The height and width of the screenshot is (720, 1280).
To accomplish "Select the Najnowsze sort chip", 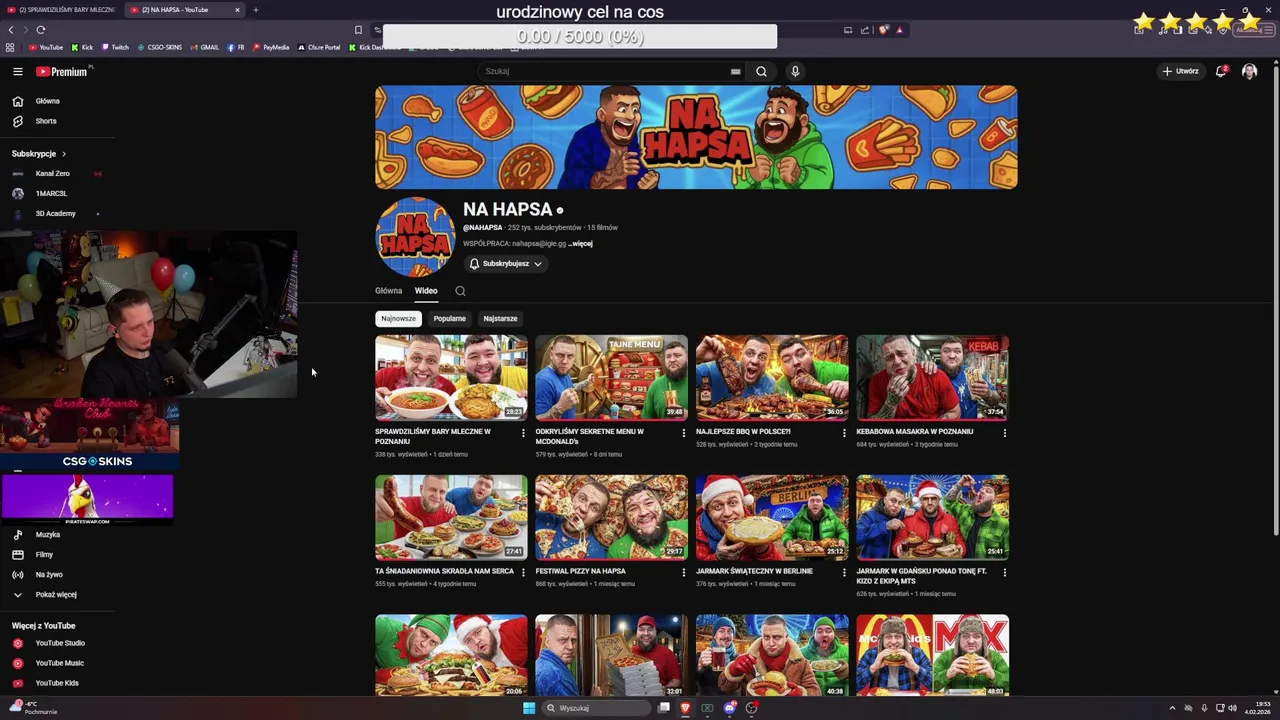I will (x=398, y=318).
